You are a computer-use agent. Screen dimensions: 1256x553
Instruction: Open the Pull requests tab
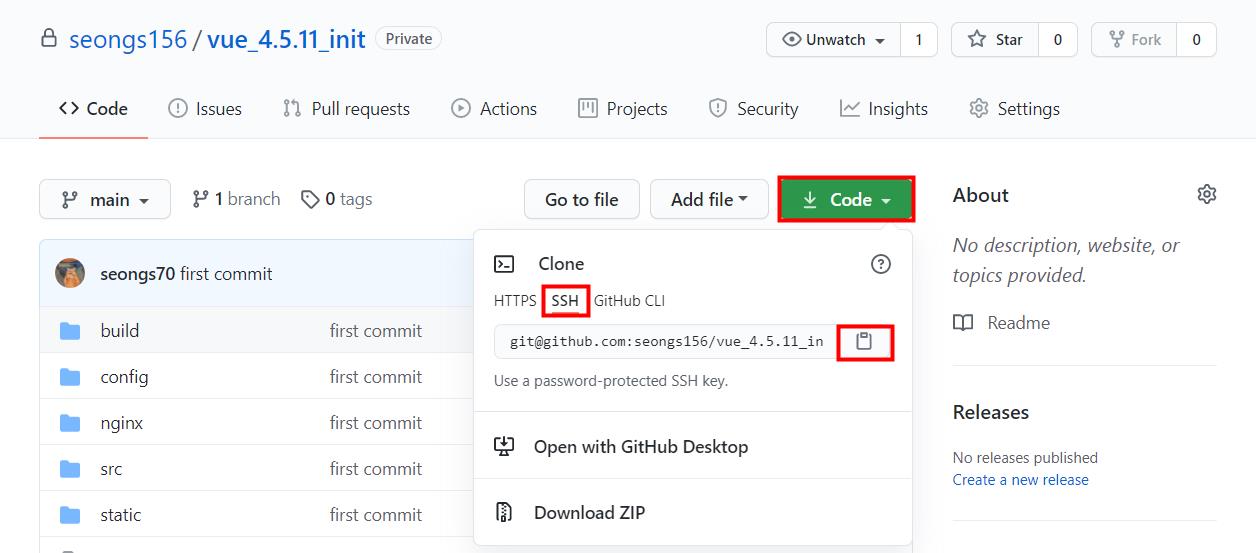346,109
